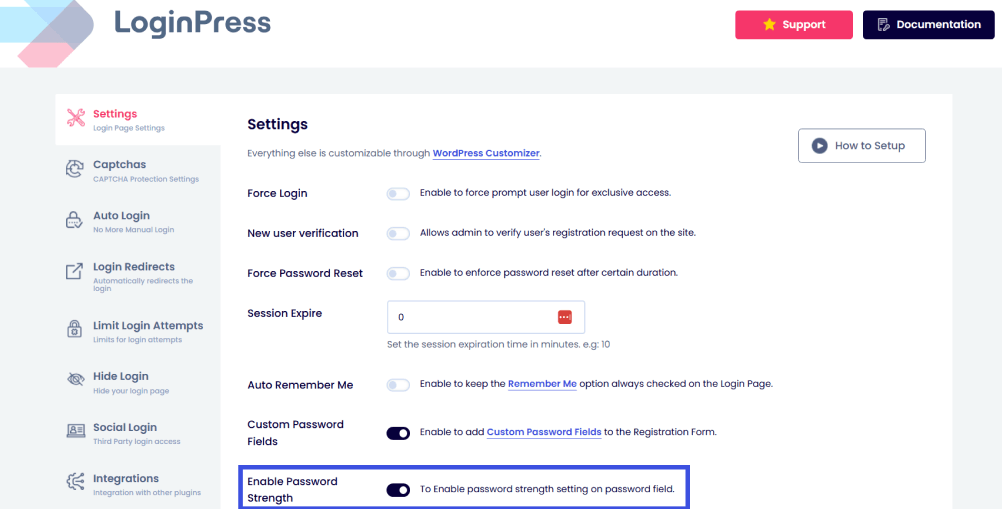Image resolution: width=1002 pixels, height=509 pixels.
Task: Click the Session Expire input field
Action: pyautogui.click(x=470, y=317)
